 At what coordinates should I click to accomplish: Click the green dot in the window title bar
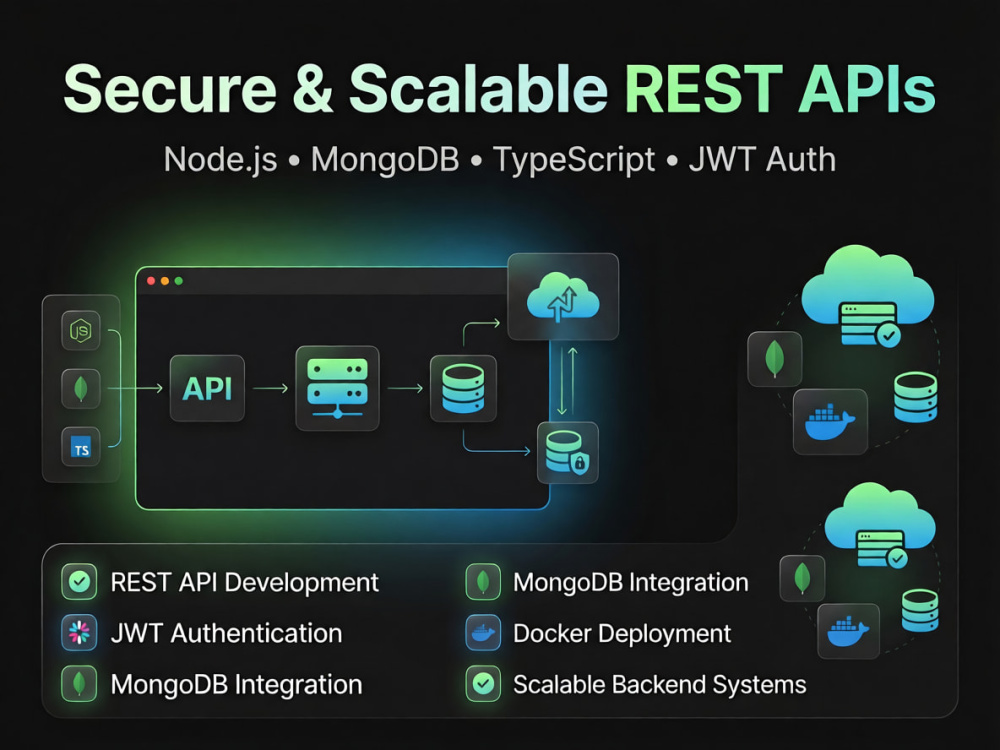(179, 281)
